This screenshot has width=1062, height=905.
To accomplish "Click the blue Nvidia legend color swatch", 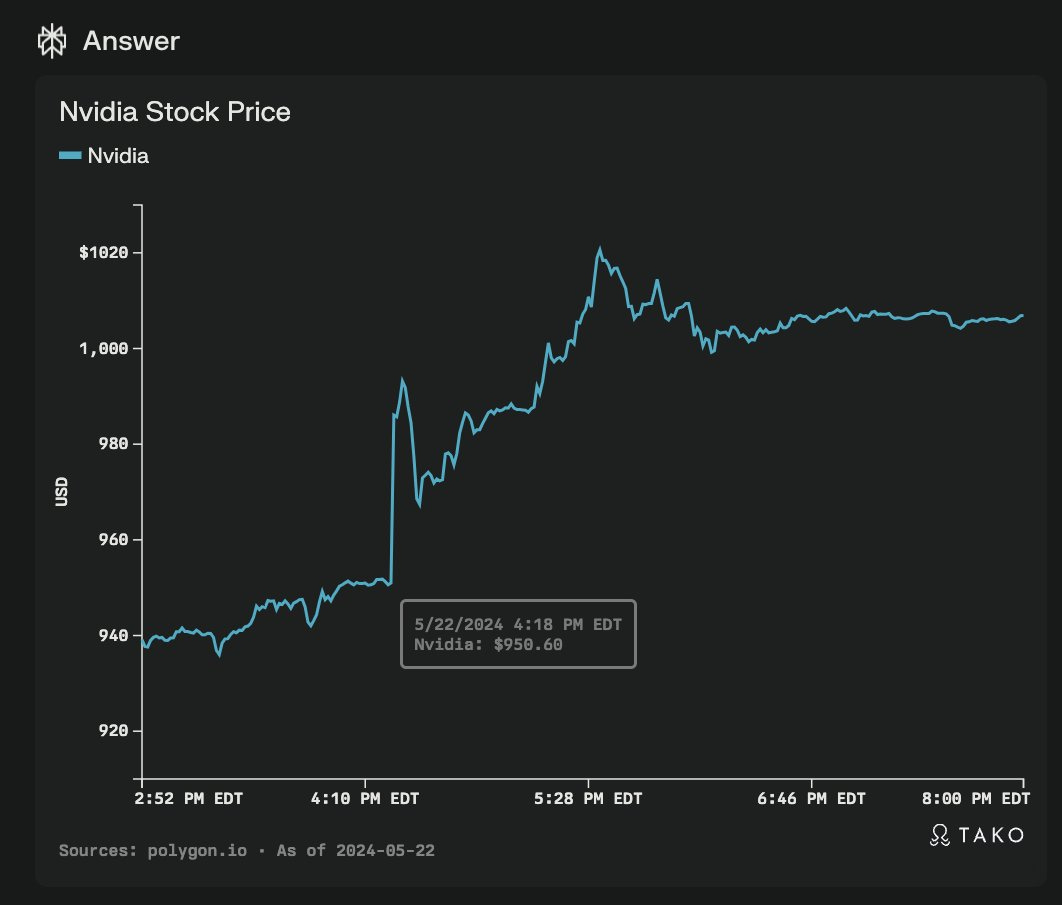I will 70,156.
